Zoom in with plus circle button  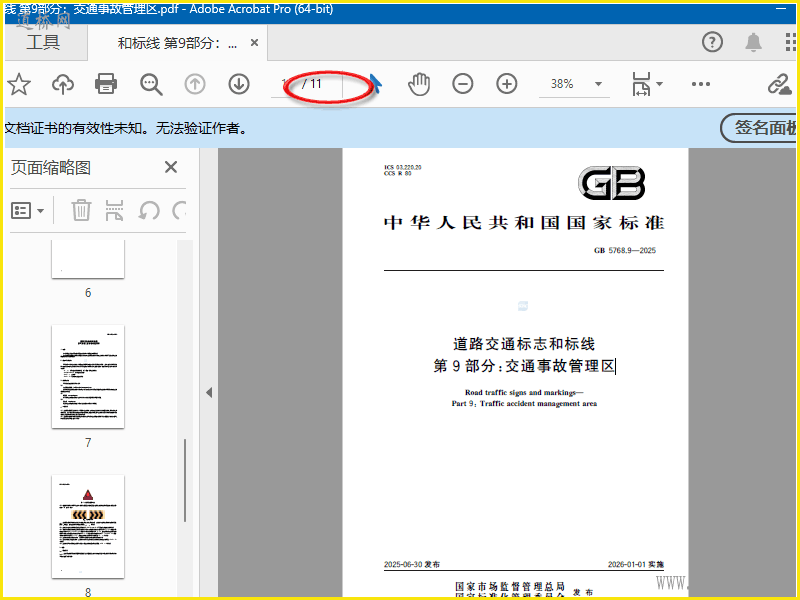tap(507, 84)
